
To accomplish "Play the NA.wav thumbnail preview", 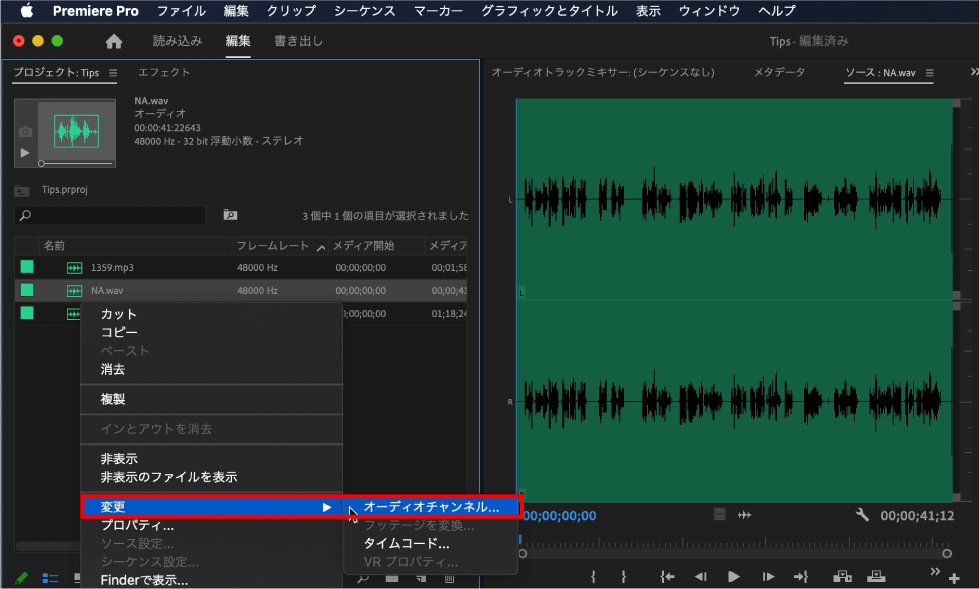I will tap(25, 152).
